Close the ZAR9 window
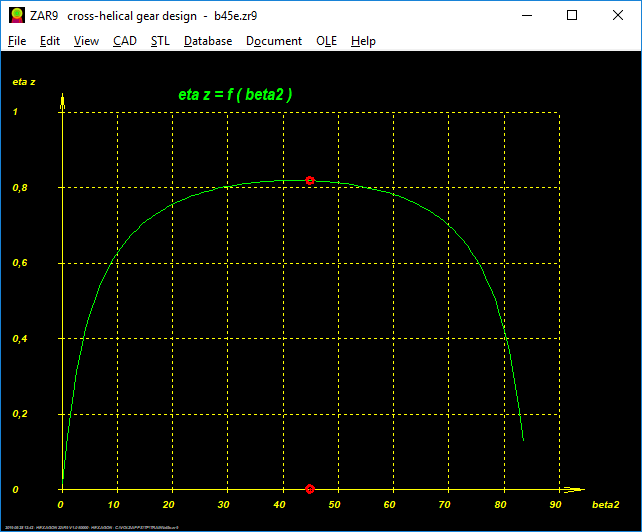The image size is (642, 532). click(618, 16)
